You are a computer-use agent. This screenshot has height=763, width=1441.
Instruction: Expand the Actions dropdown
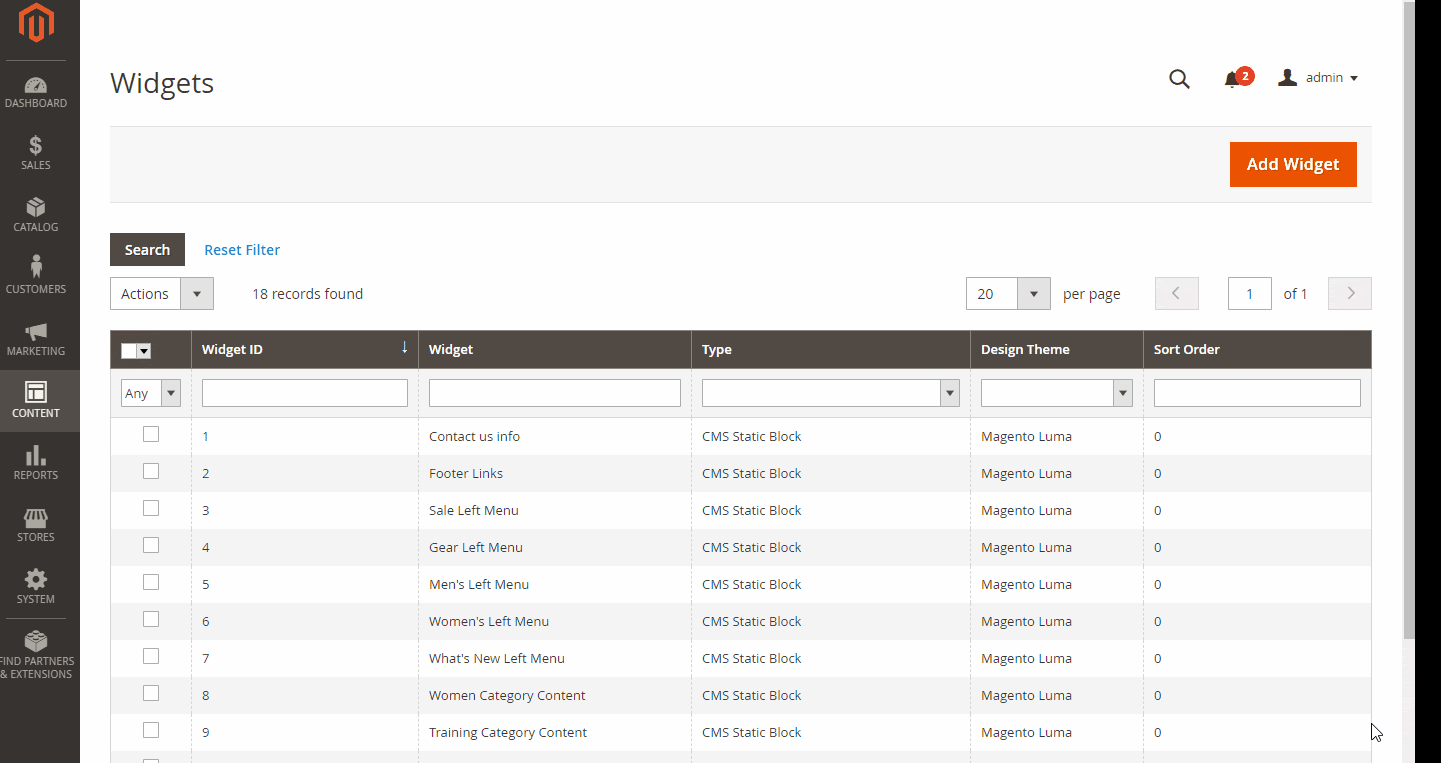(x=162, y=294)
